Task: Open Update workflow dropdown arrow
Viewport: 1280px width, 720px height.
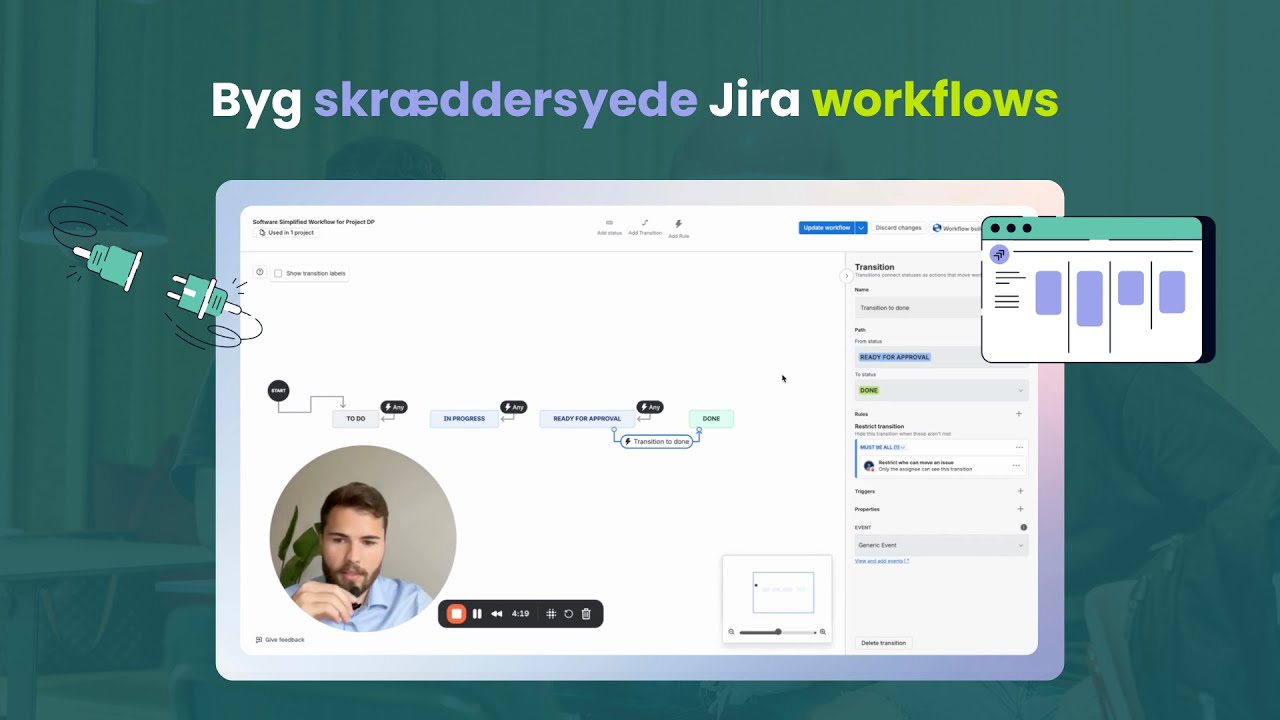Action: point(861,228)
